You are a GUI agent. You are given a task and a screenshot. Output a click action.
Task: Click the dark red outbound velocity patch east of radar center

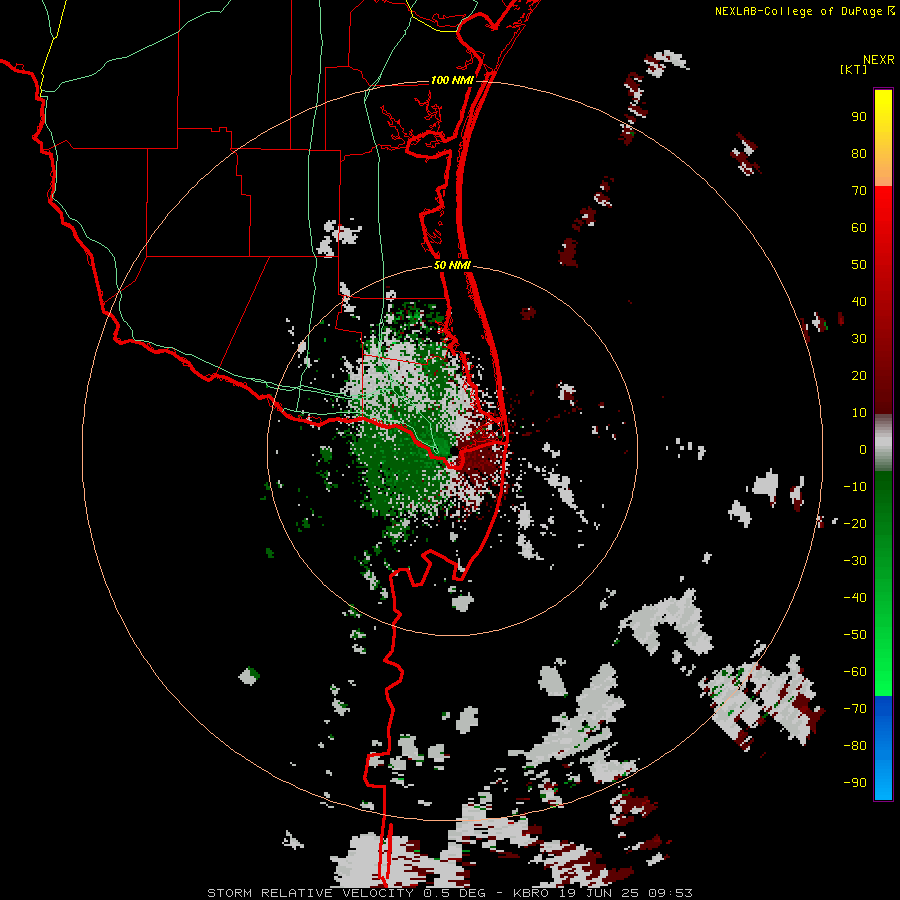coord(479,459)
